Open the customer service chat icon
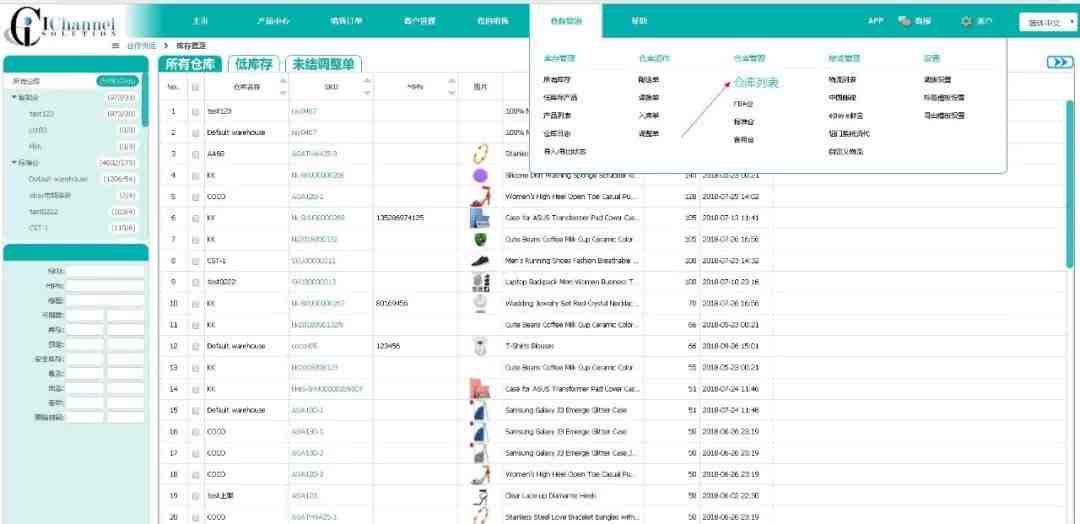This screenshot has height=524, width=1080. pos(904,21)
